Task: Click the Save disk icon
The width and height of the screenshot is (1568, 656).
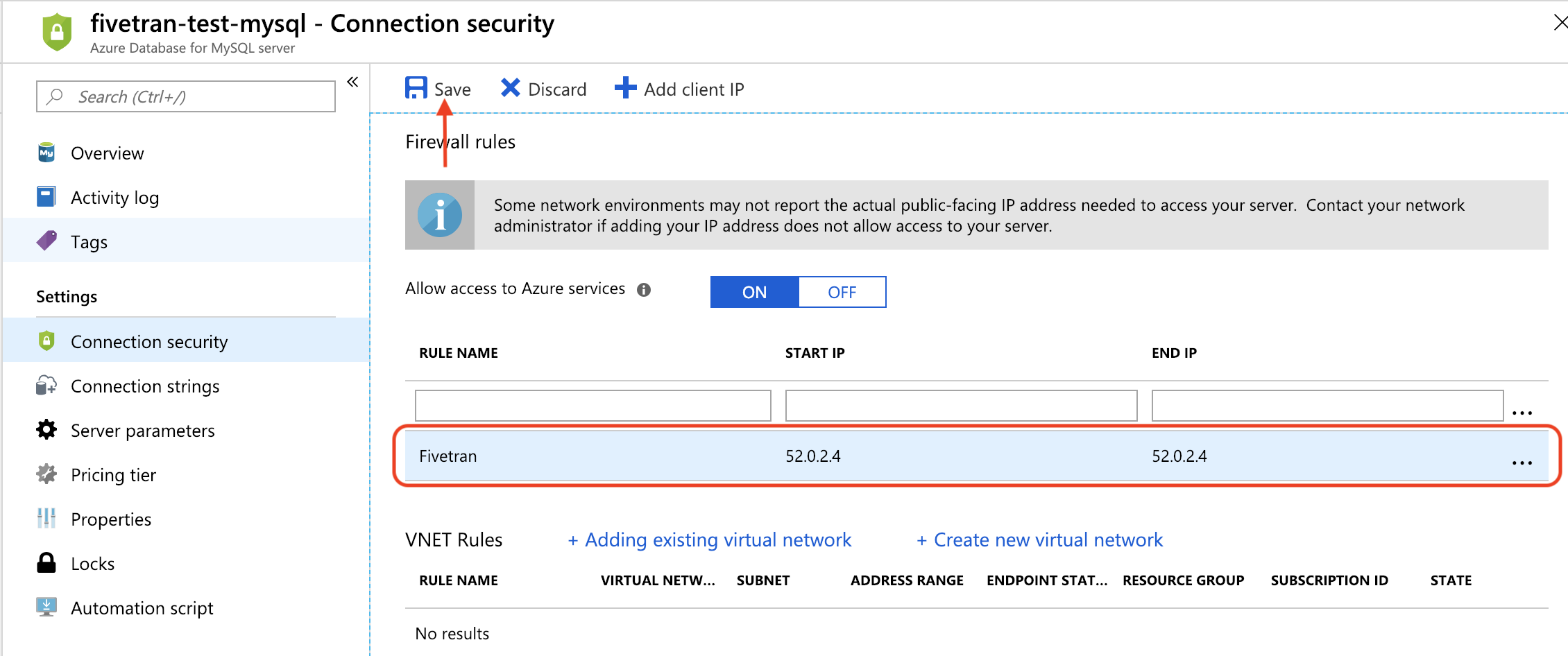Action: (x=416, y=88)
